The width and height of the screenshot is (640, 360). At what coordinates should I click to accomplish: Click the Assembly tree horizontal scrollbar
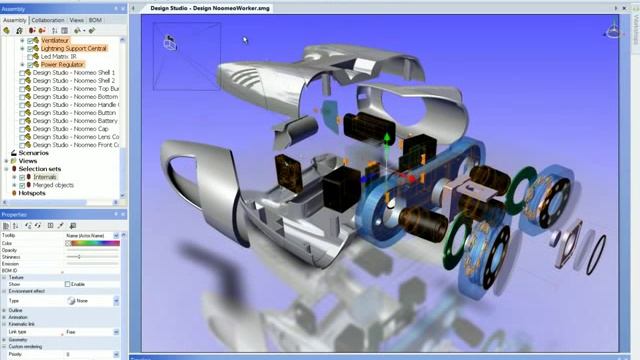pyautogui.click(x=60, y=202)
